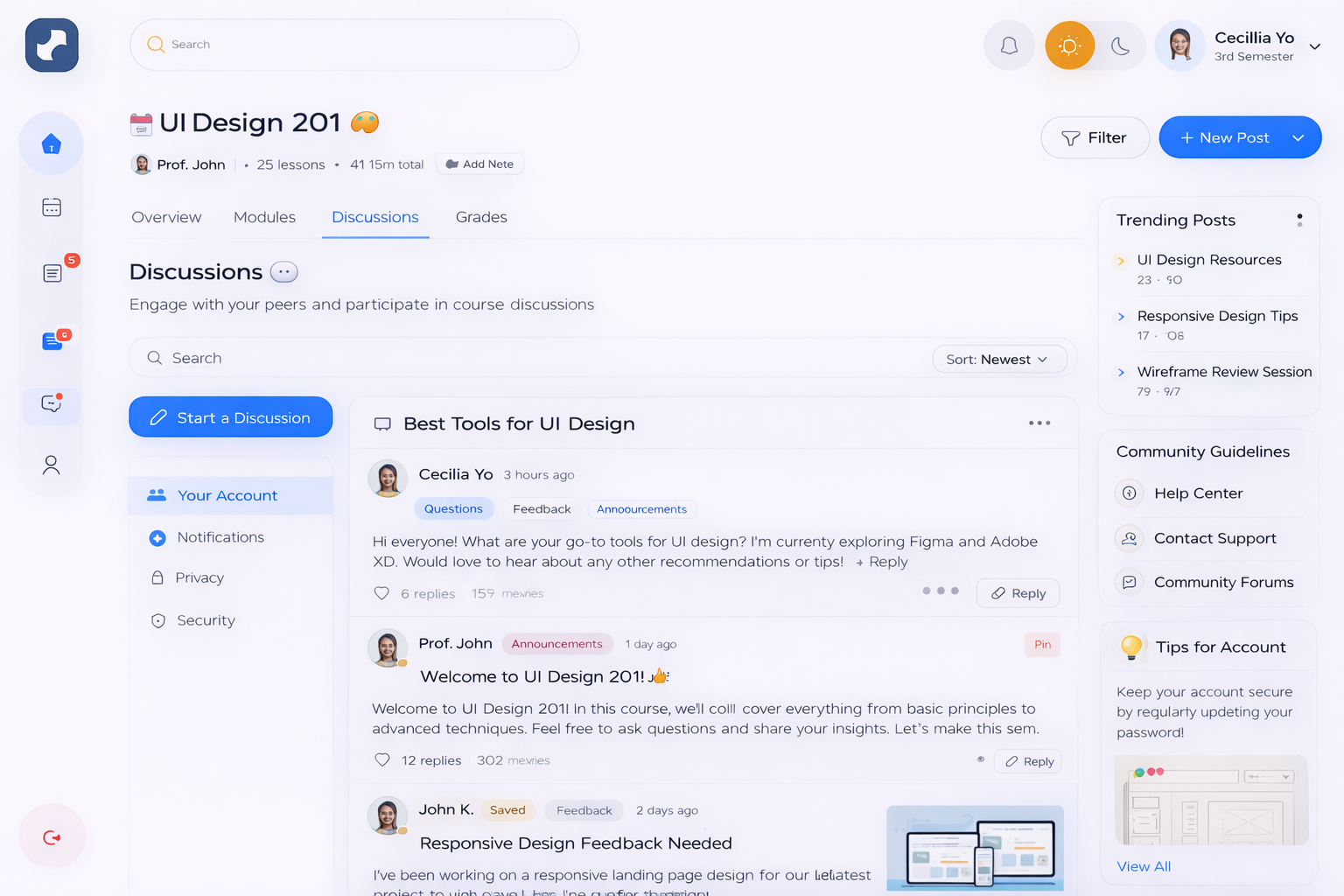Switch to light mode sun toggle
This screenshot has height=896, width=1344.
[1069, 45]
